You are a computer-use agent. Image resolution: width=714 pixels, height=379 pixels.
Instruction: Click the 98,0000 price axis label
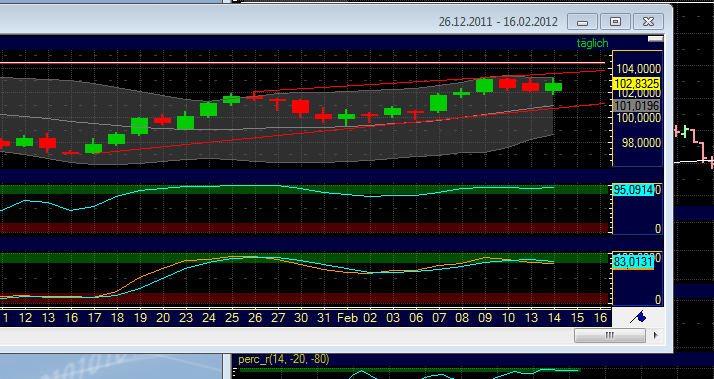point(641,143)
